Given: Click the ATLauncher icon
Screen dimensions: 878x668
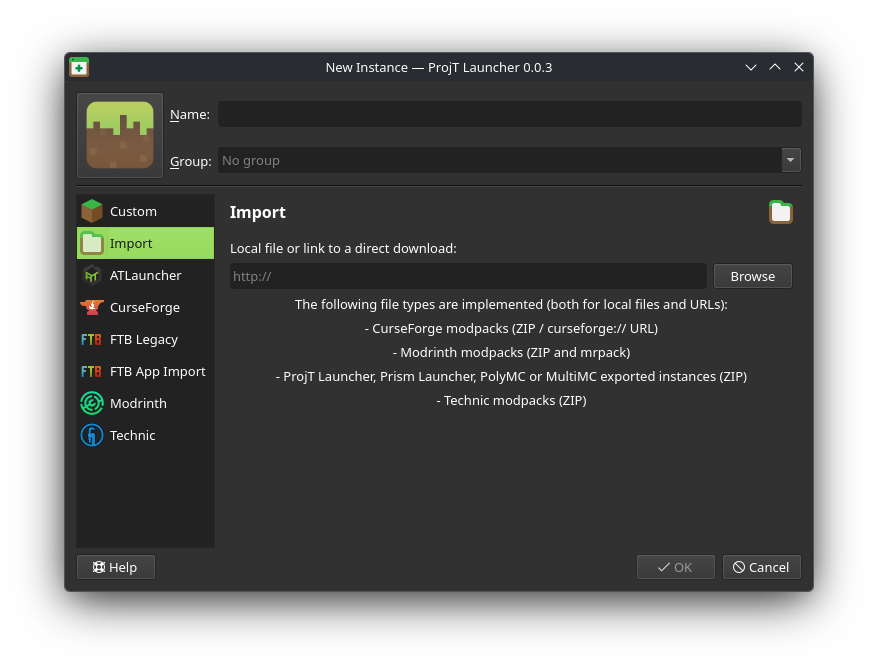Looking at the screenshot, I should pos(93,275).
